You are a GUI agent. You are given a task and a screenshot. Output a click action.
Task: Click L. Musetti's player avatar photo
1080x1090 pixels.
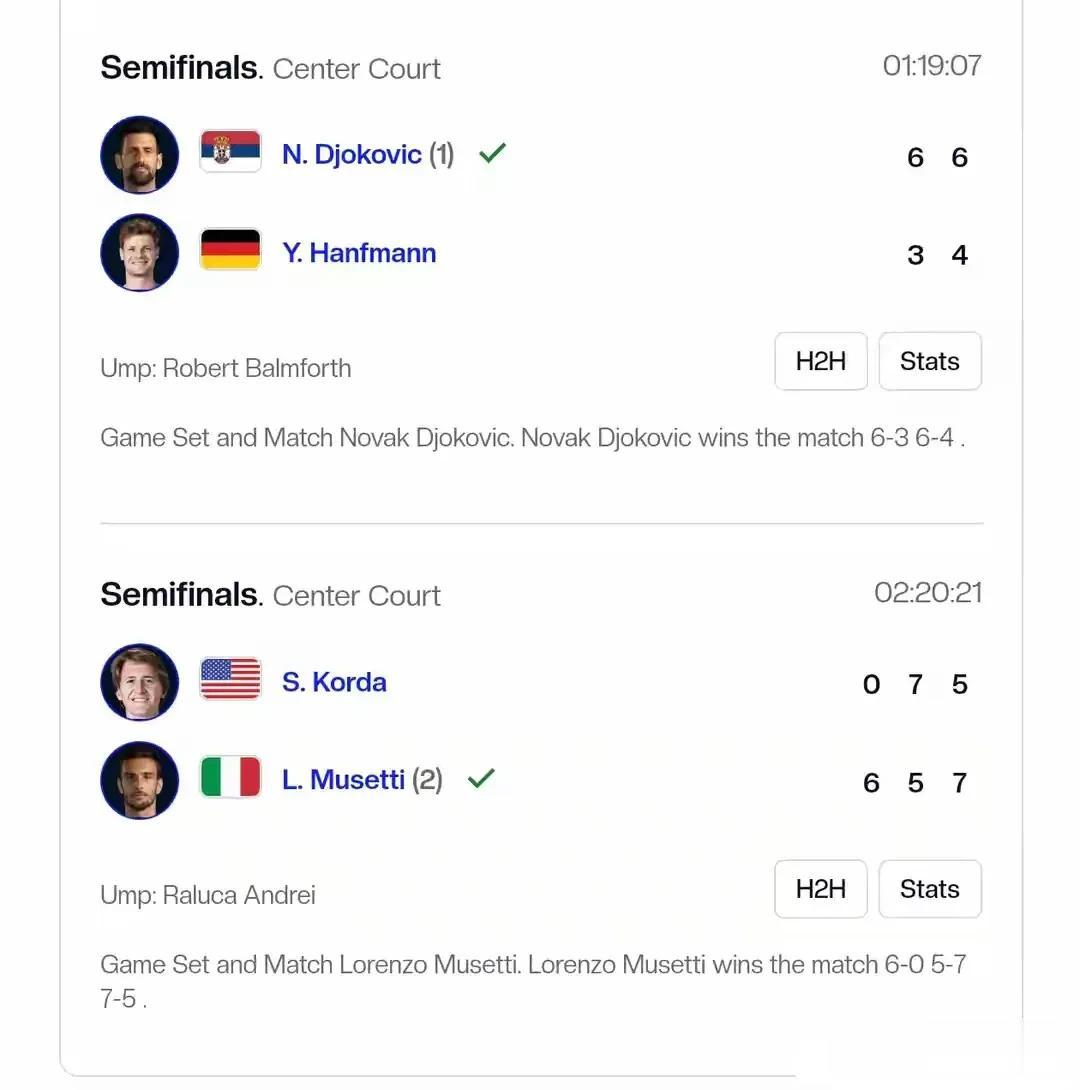point(140,780)
